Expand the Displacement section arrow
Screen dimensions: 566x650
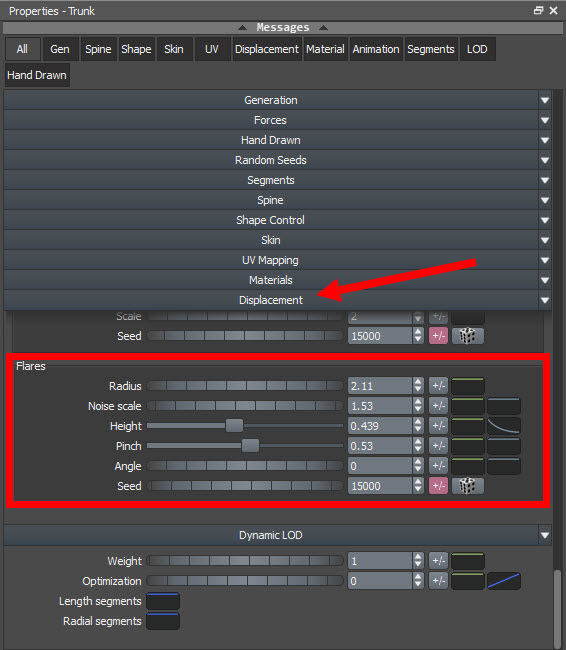click(545, 300)
